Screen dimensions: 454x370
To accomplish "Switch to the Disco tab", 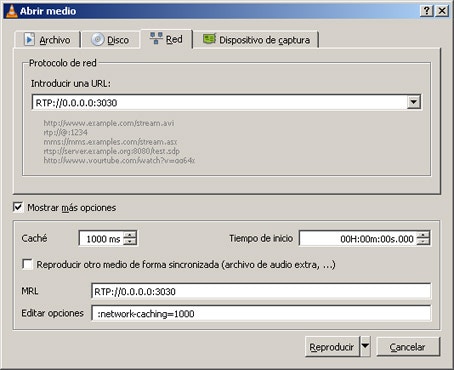I will coord(111,40).
